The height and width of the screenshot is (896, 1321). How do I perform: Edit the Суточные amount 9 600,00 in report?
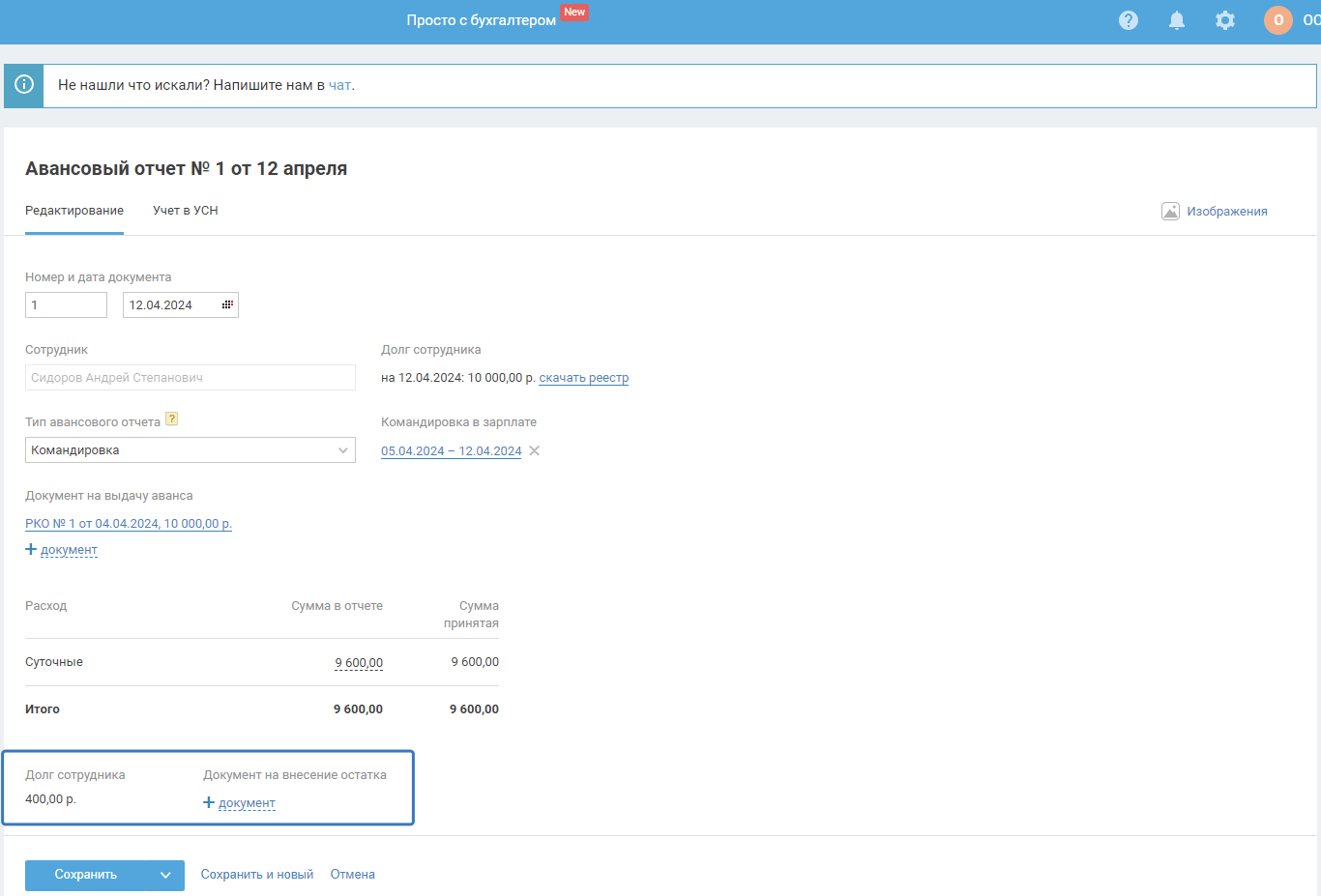pyautogui.click(x=359, y=662)
